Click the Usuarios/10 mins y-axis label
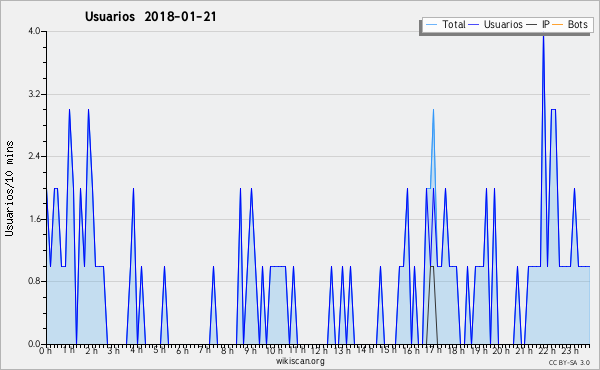 (9, 188)
